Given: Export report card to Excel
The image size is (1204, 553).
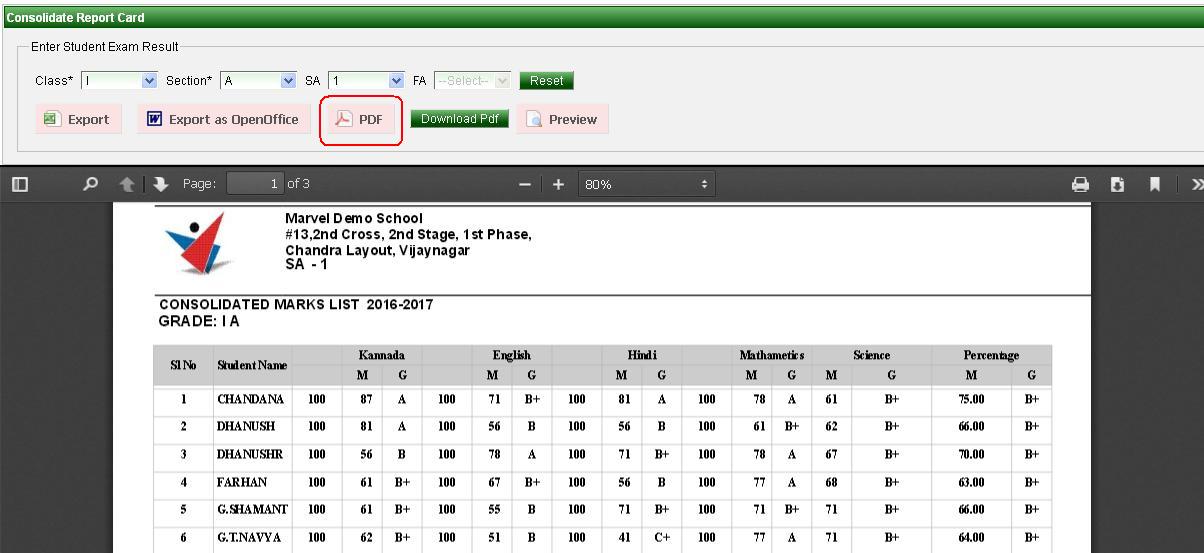Looking at the screenshot, I should [x=77, y=120].
